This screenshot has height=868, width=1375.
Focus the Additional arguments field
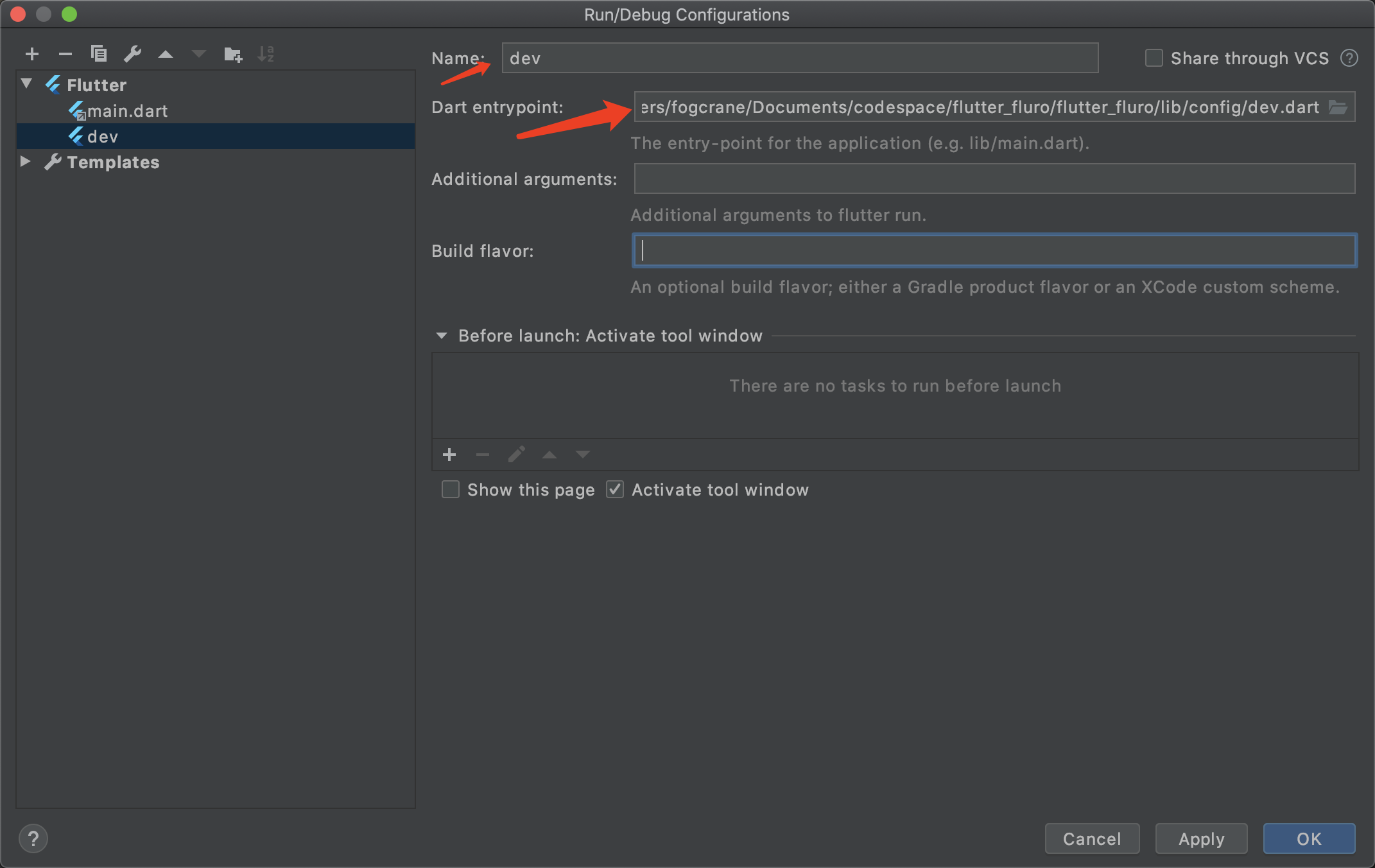click(994, 179)
